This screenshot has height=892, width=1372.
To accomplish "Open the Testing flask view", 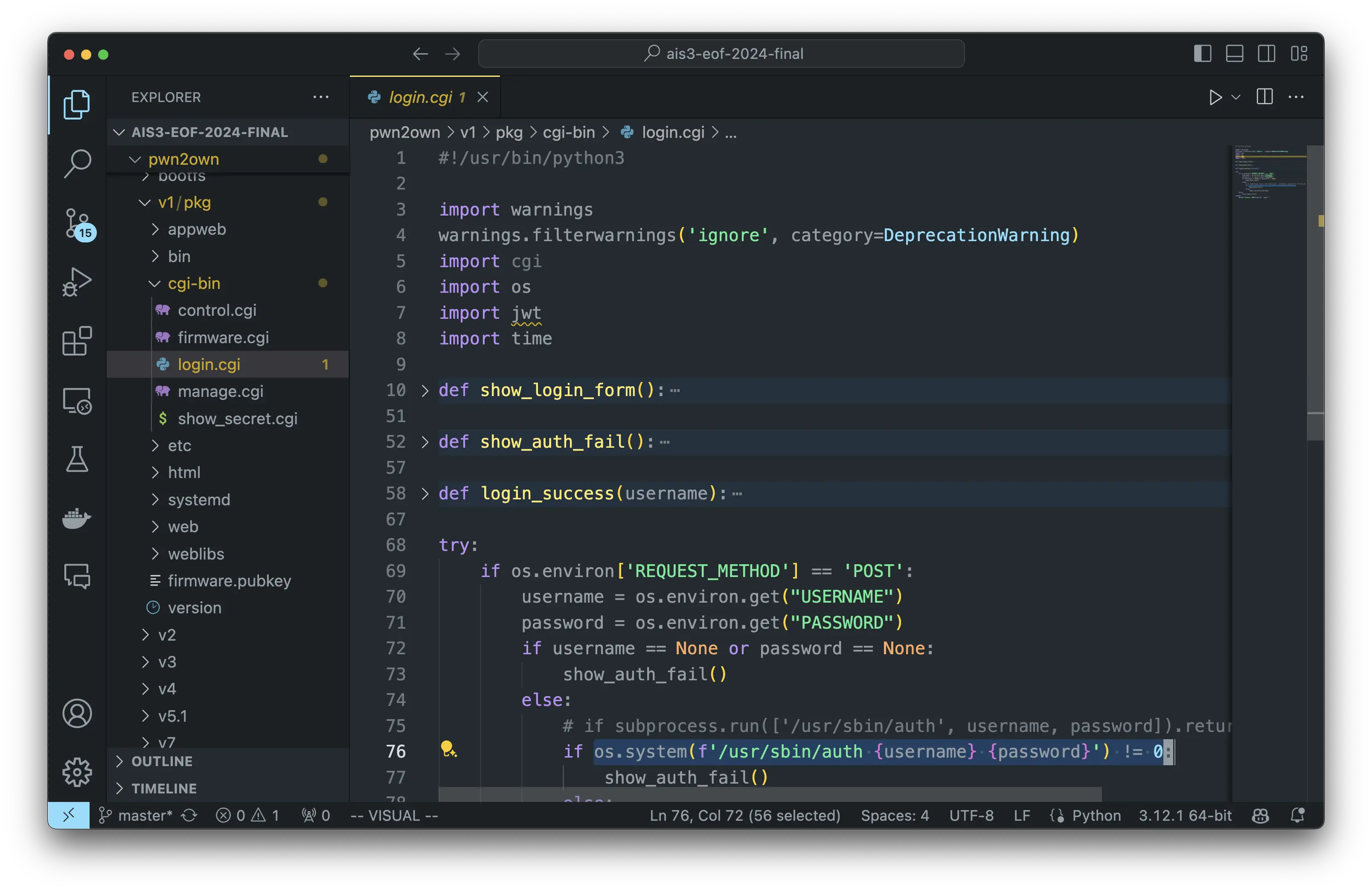I will coord(77,459).
